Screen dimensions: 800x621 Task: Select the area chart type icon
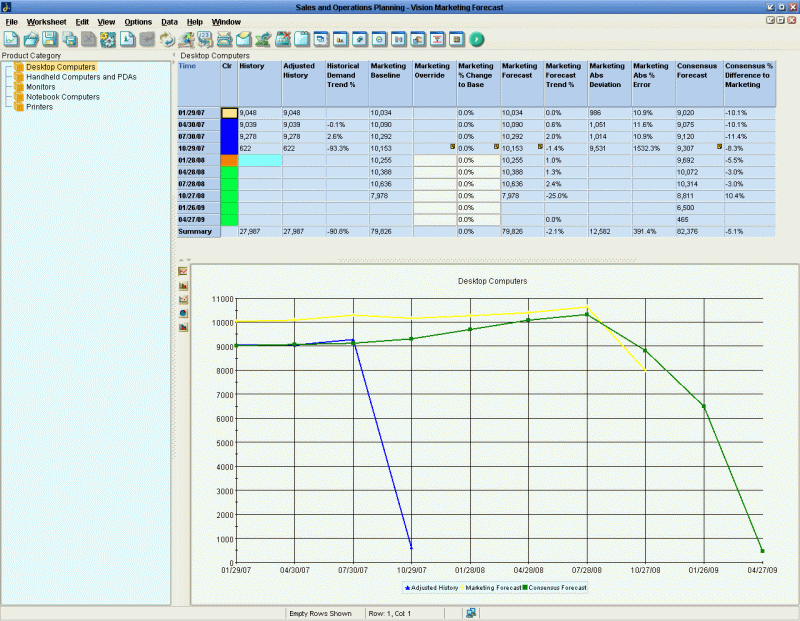click(x=183, y=327)
